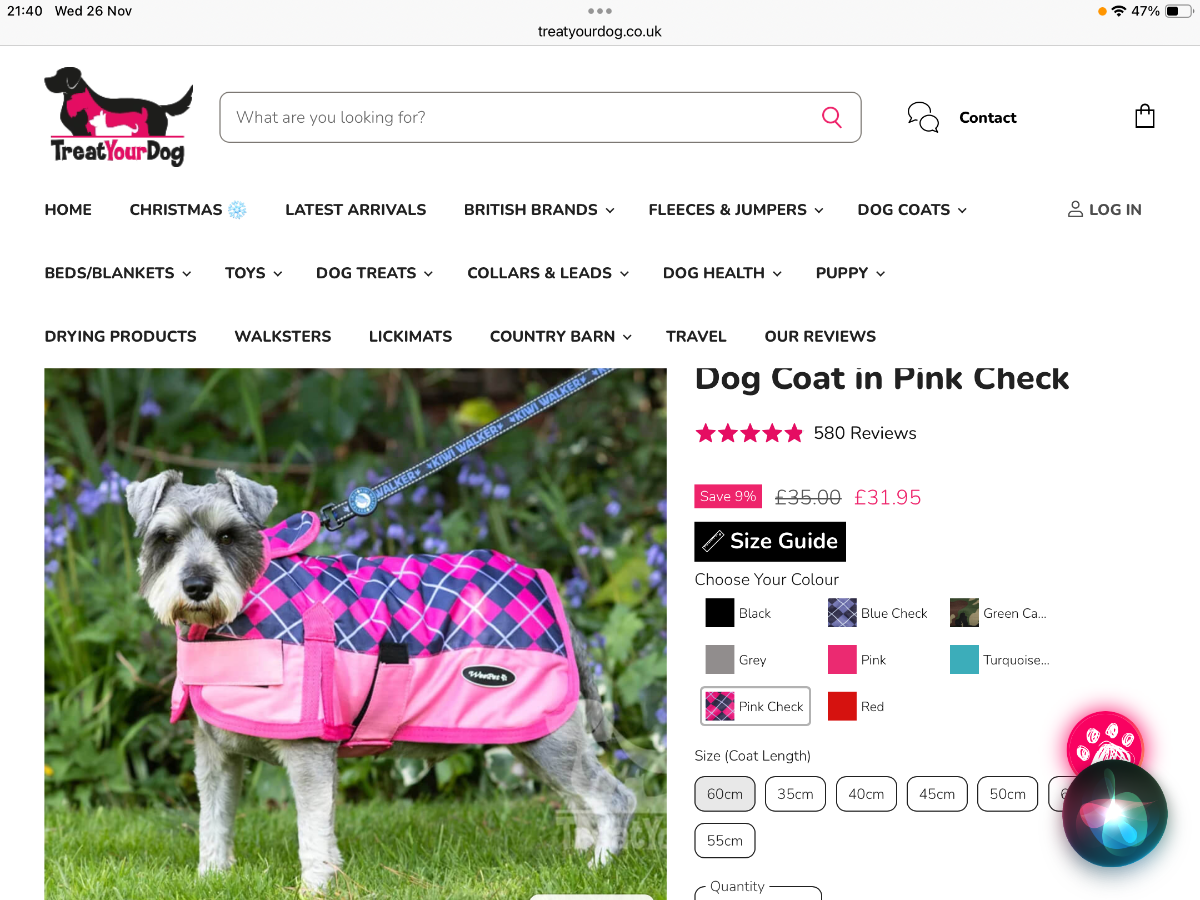Click the TreatYourDog logo

tap(118, 116)
